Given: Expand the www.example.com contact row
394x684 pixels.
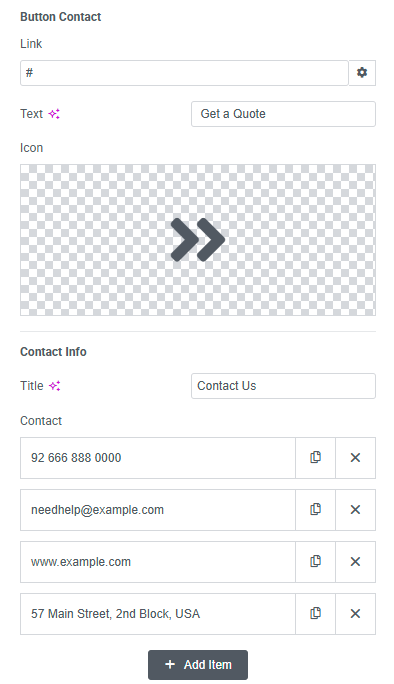Looking at the screenshot, I should point(158,561).
